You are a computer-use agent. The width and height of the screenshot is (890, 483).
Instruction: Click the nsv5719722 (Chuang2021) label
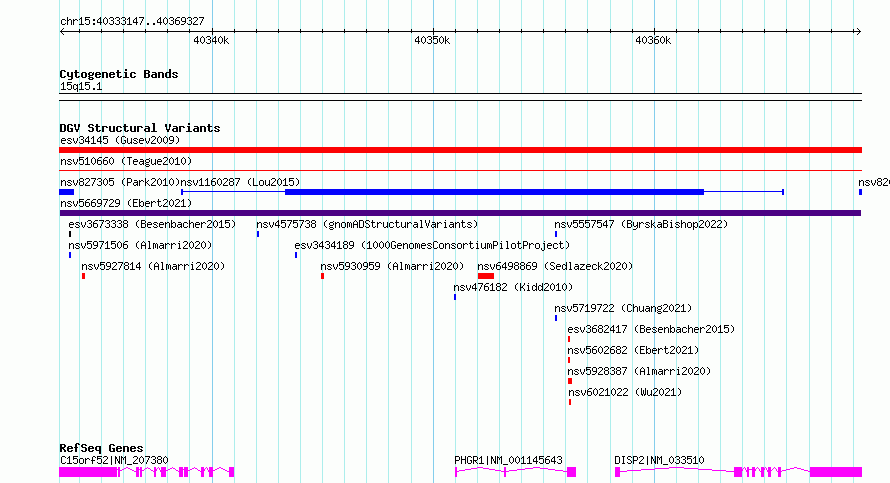tap(623, 308)
